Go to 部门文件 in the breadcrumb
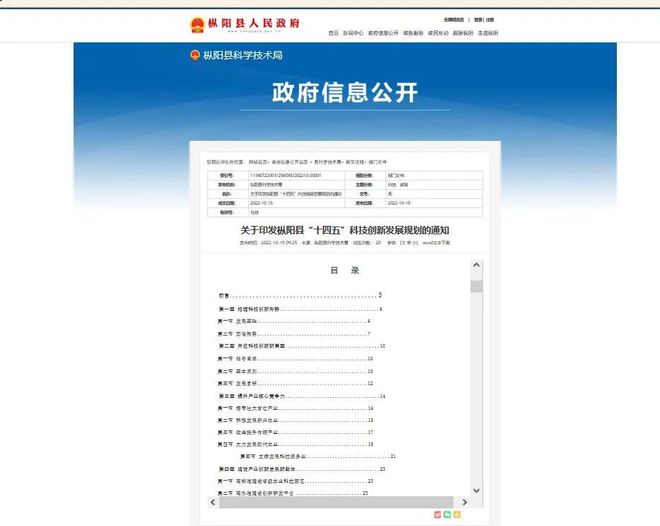The image size is (660, 526). pos(378,162)
